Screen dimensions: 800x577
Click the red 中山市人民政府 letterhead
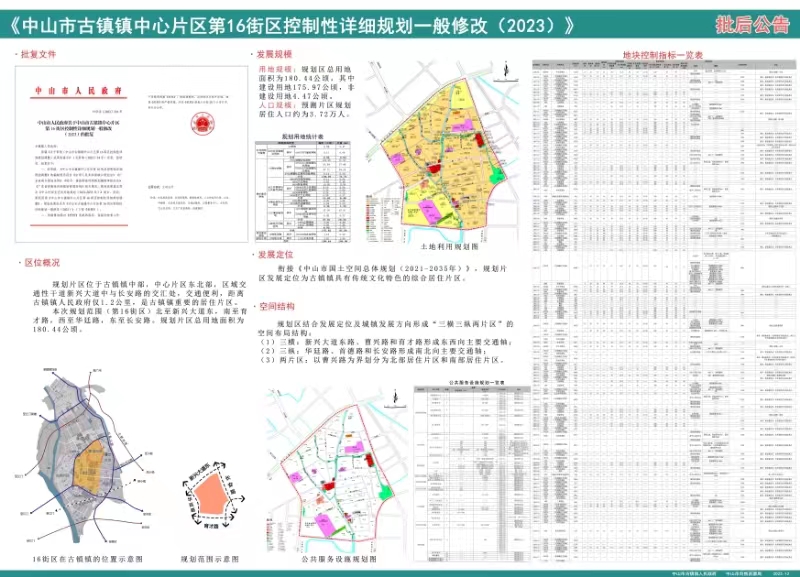(78, 91)
